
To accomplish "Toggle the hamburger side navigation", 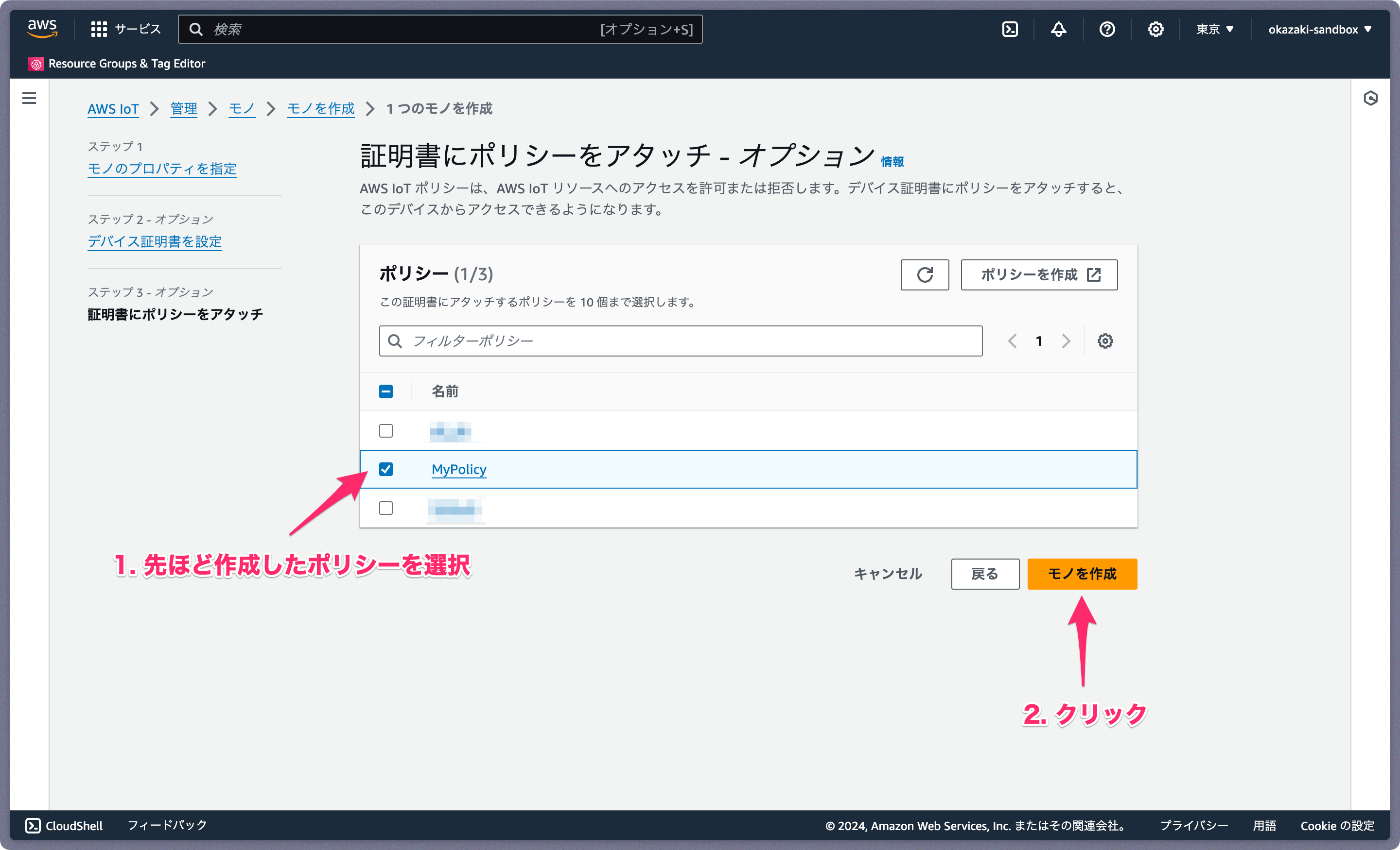I will [x=29, y=98].
